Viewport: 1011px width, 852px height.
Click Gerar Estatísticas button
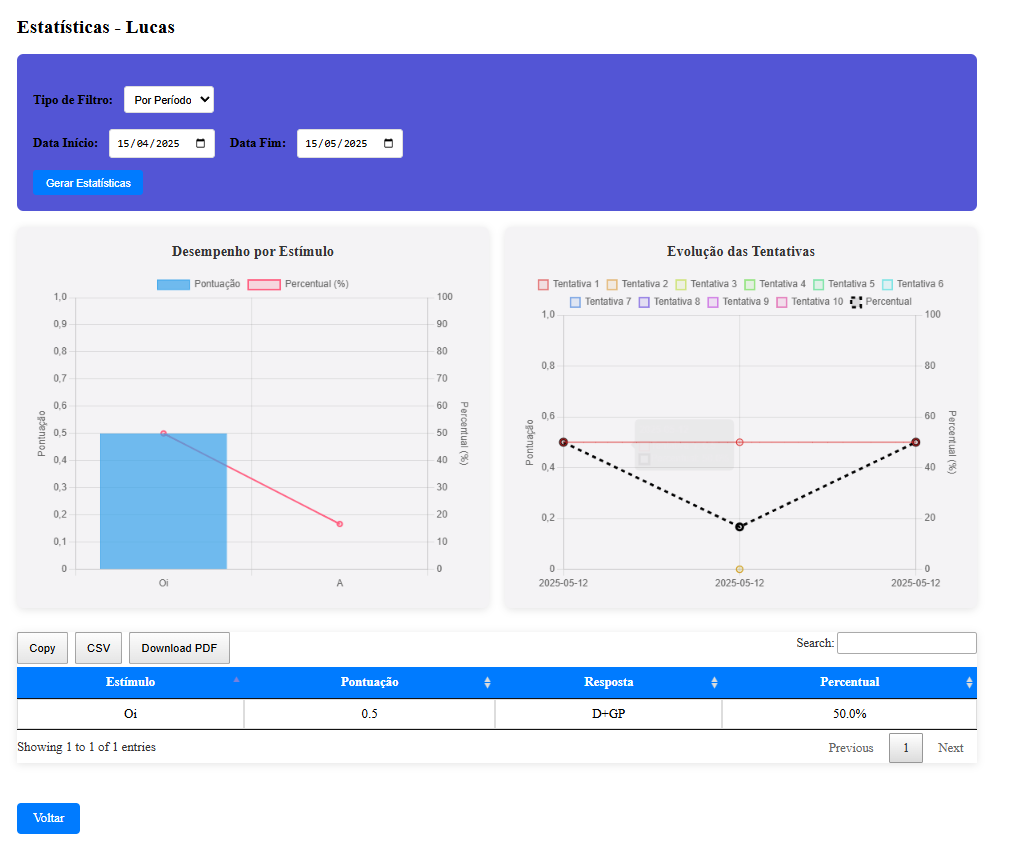(88, 183)
